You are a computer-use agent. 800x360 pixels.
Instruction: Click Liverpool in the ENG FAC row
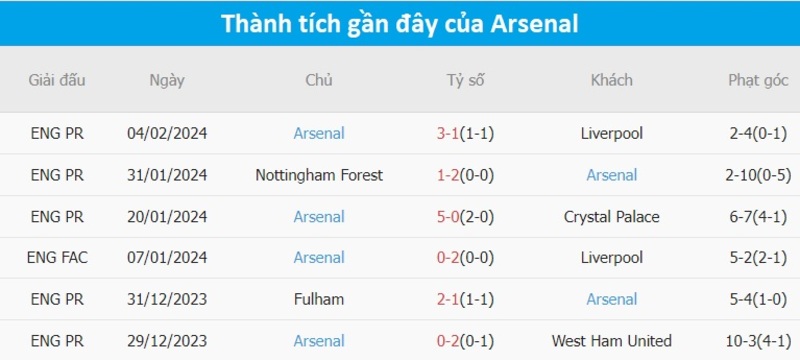click(611, 258)
